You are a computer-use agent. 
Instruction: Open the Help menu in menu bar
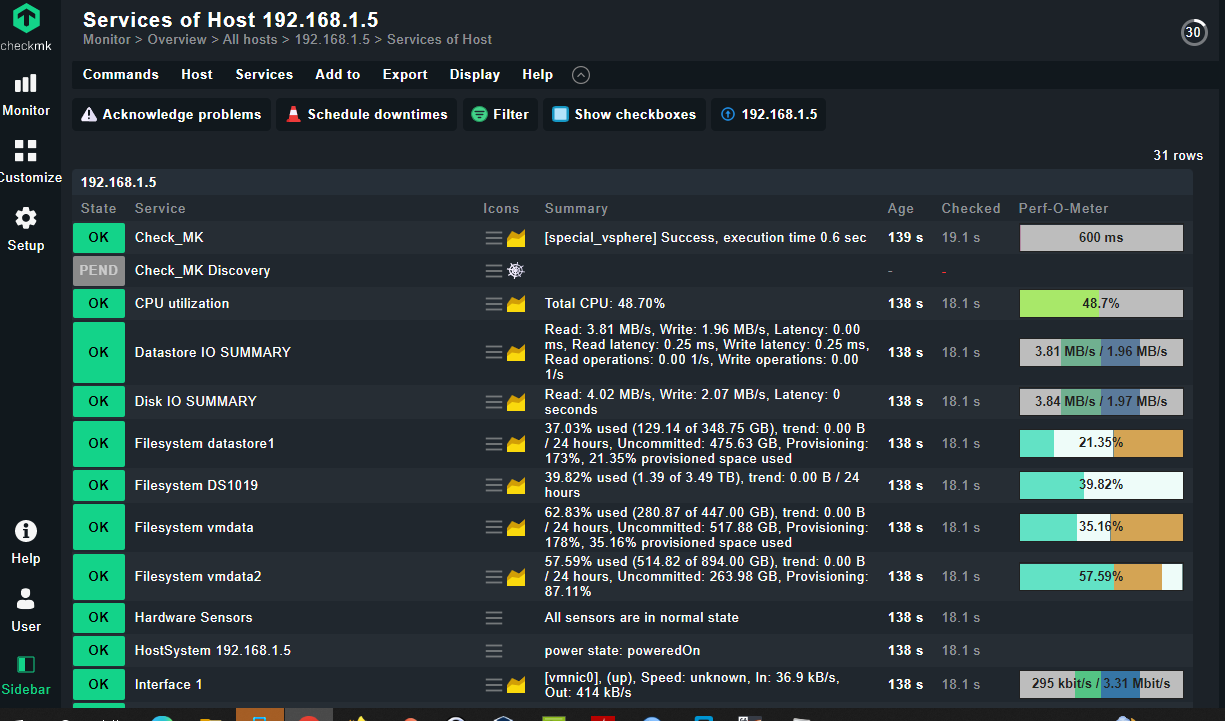coord(538,75)
